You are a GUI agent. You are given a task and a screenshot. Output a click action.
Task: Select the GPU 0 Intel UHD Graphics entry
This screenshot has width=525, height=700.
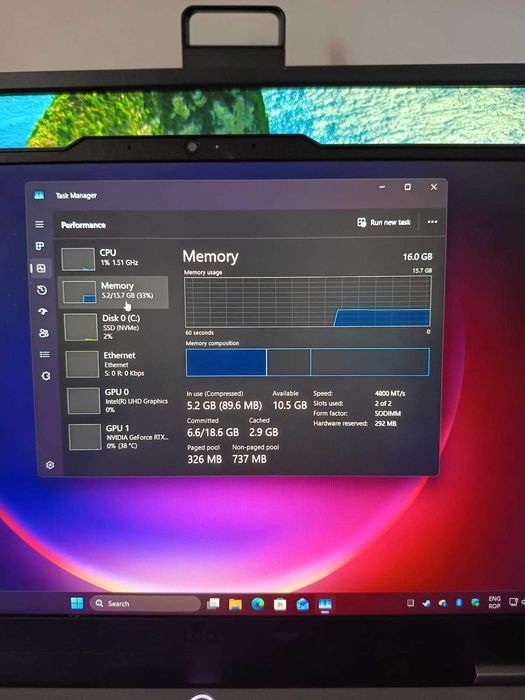[x=118, y=400]
